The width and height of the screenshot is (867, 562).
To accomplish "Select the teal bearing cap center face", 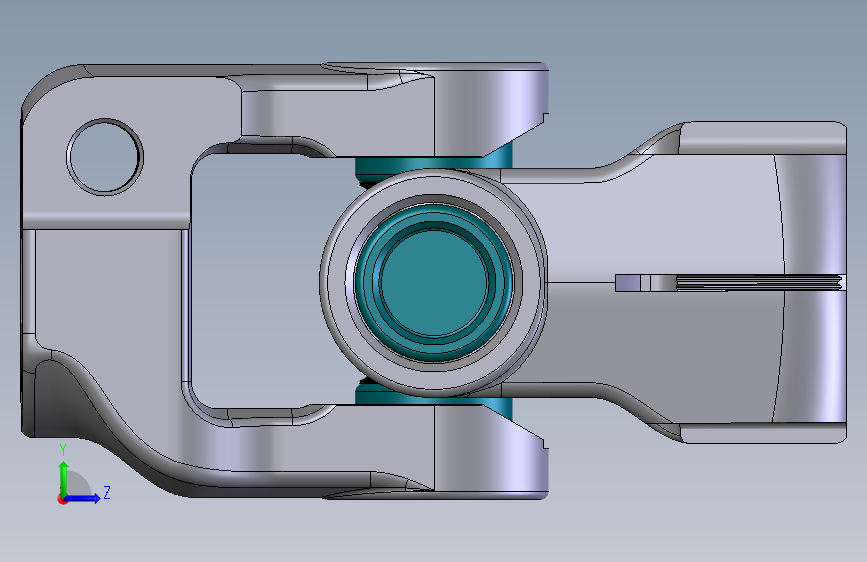I will pyautogui.click(x=434, y=282).
